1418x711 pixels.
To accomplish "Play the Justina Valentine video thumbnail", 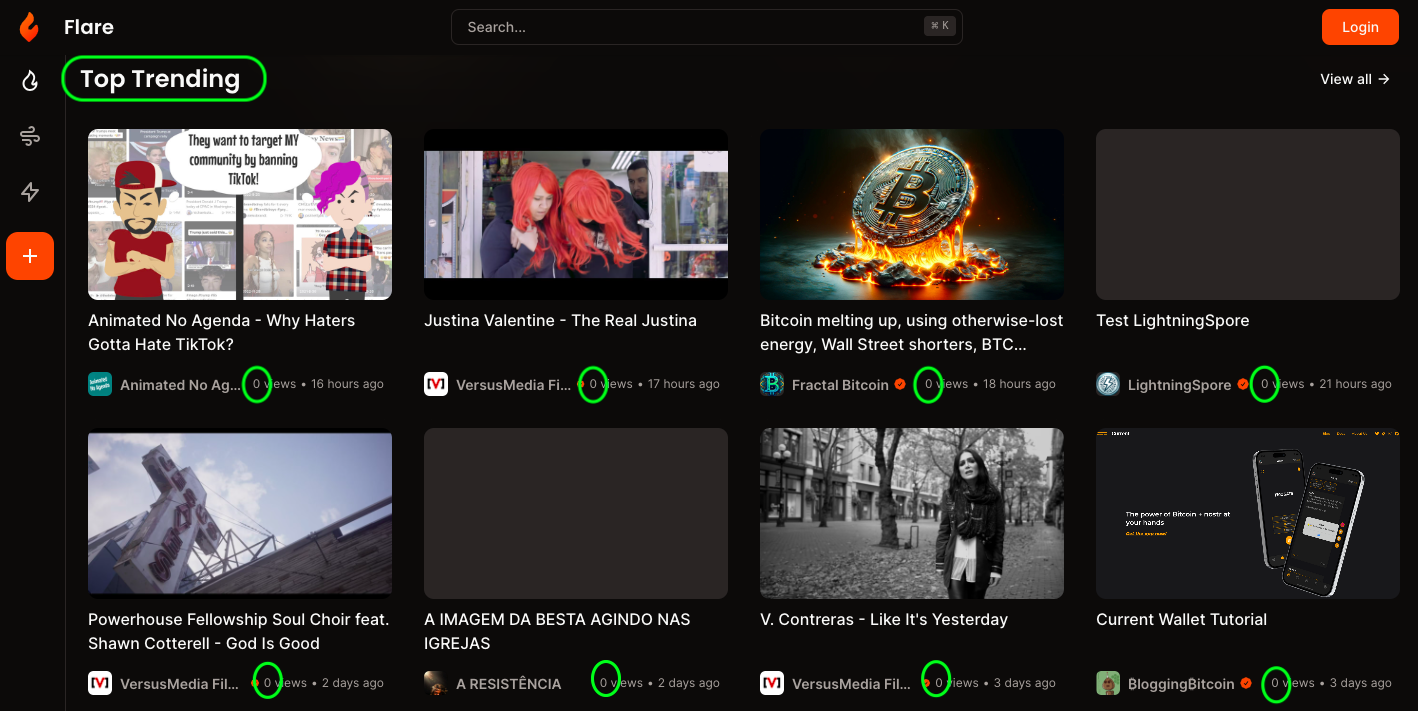I will click(x=575, y=214).
